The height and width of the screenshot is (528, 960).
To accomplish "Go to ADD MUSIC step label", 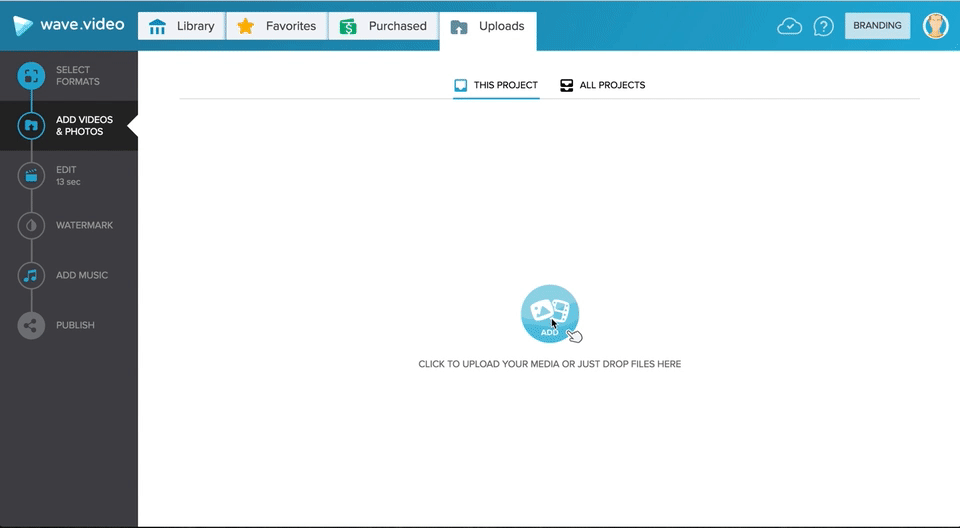I will point(82,276).
